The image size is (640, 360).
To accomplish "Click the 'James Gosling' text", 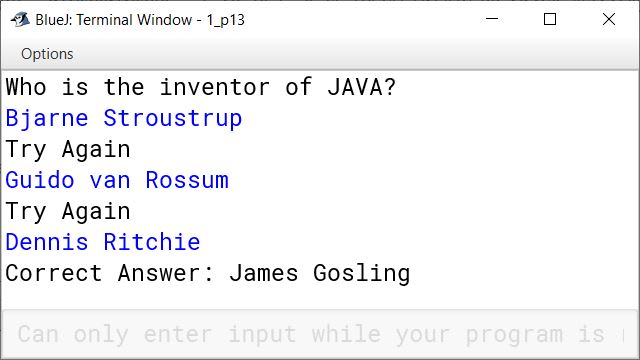I will (x=320, y=274).
